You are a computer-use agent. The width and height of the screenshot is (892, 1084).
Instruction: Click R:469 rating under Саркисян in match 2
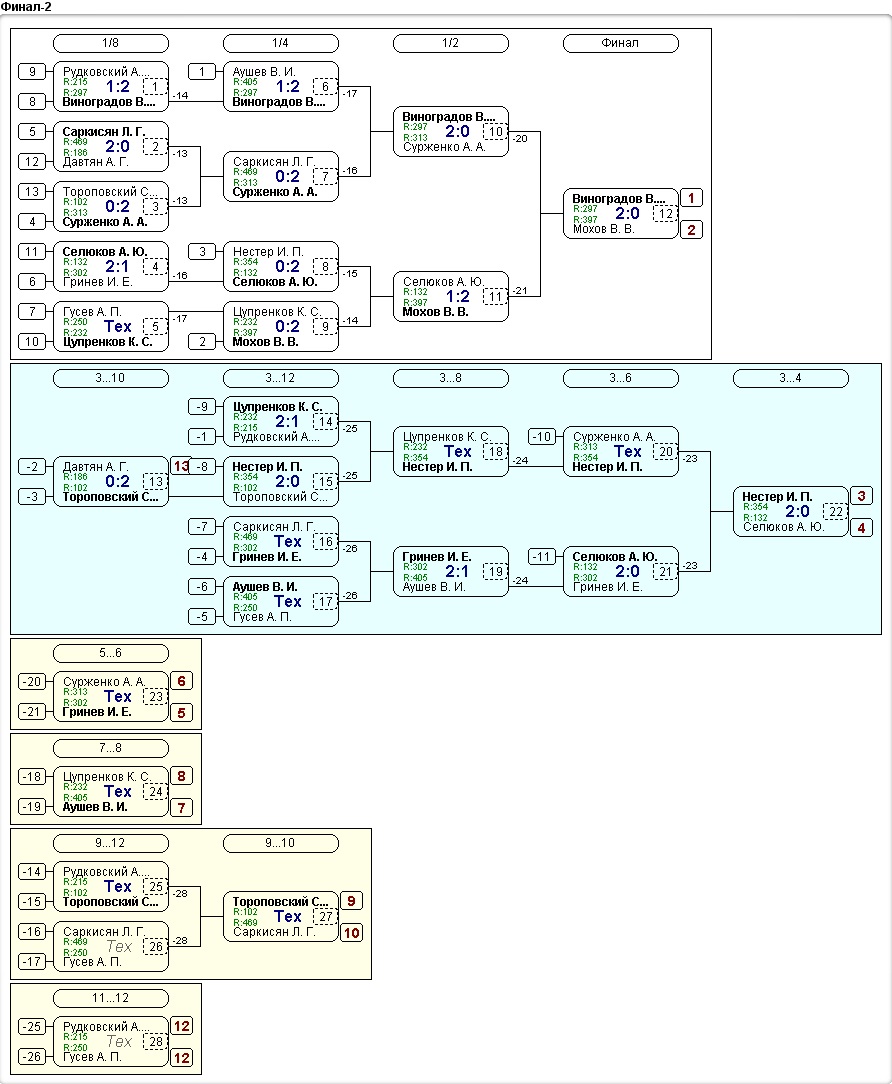click(75, 142)
